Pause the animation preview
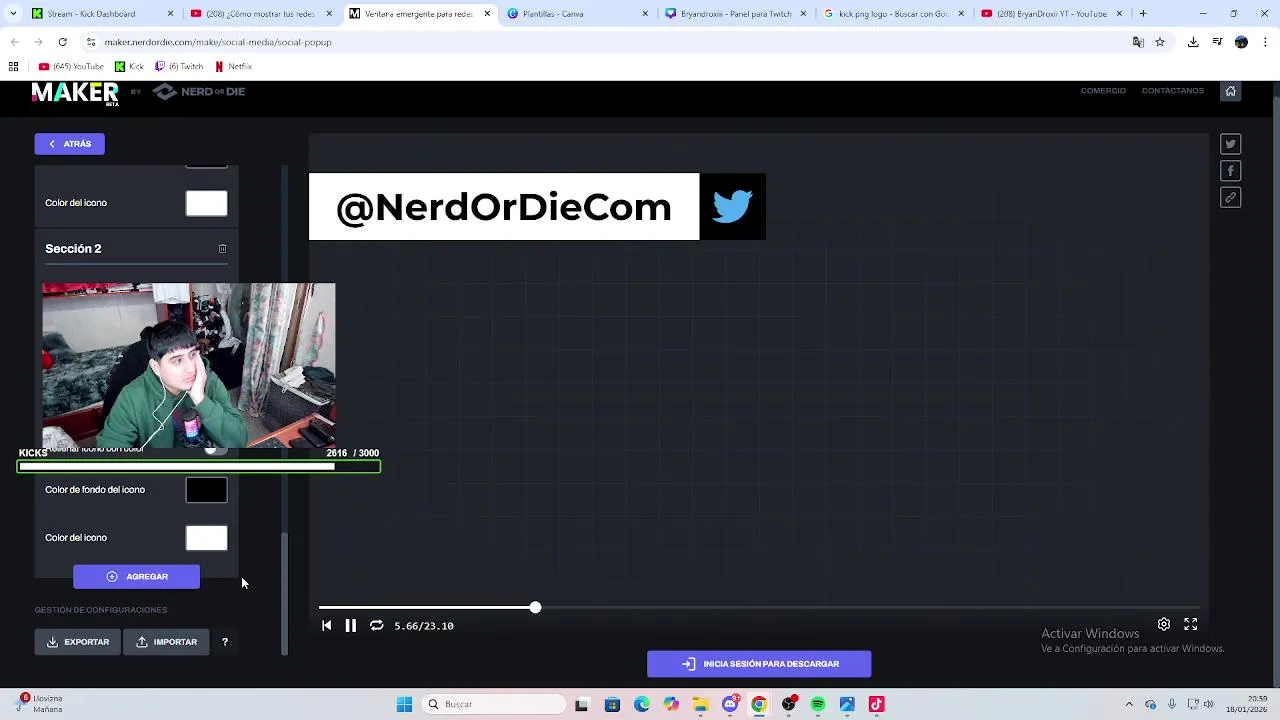 tap(351, 626)
